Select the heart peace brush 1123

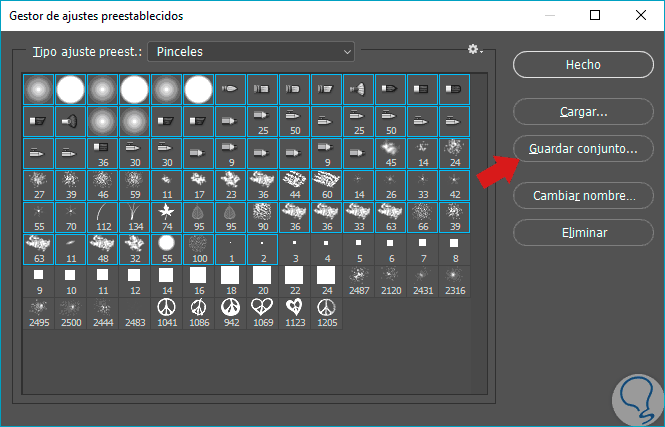point(295,310)
